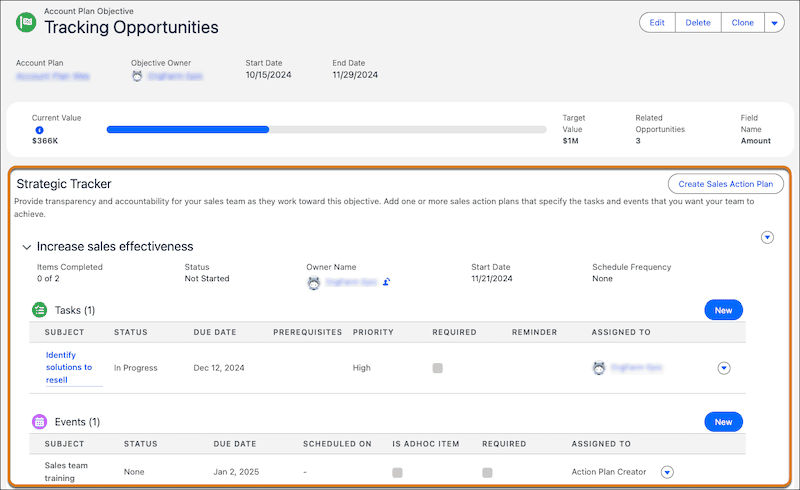
Task: Click the blue objective progress bar
Action: pyautogui.click(x=188, y=130)
